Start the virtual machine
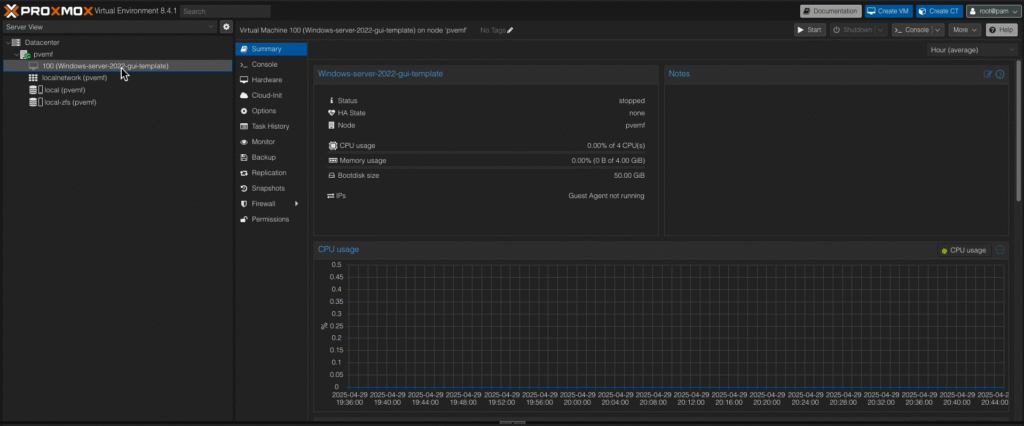This screenshot has height=426, width=1024. [x=810, y=30]
